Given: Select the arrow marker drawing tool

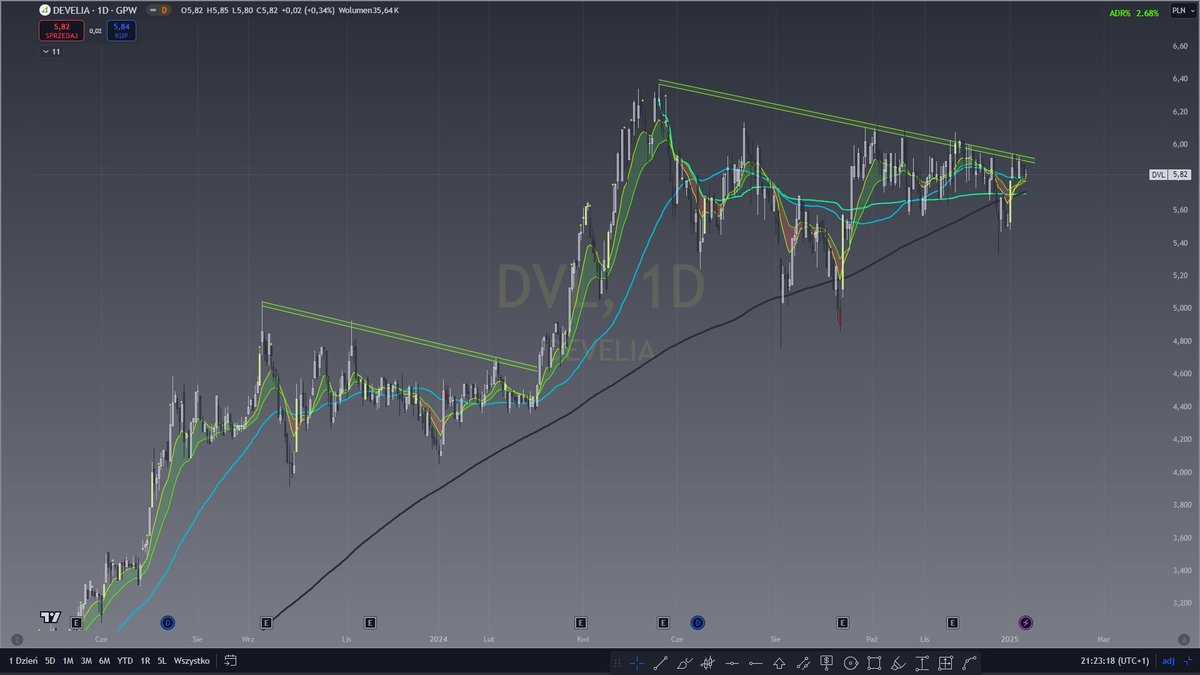Looking at the screenshot, I should (x=779, y=663).
